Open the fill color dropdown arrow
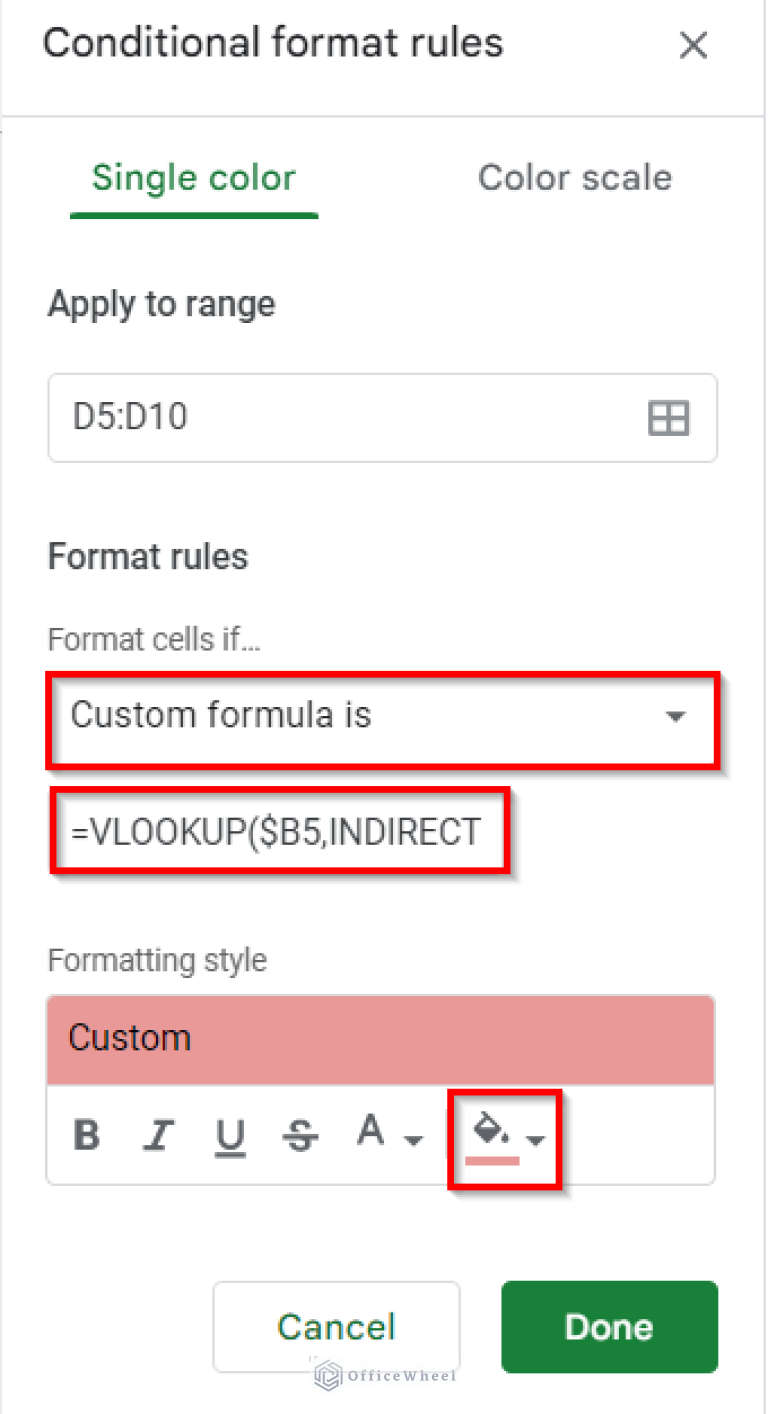 click(538, 1140)
